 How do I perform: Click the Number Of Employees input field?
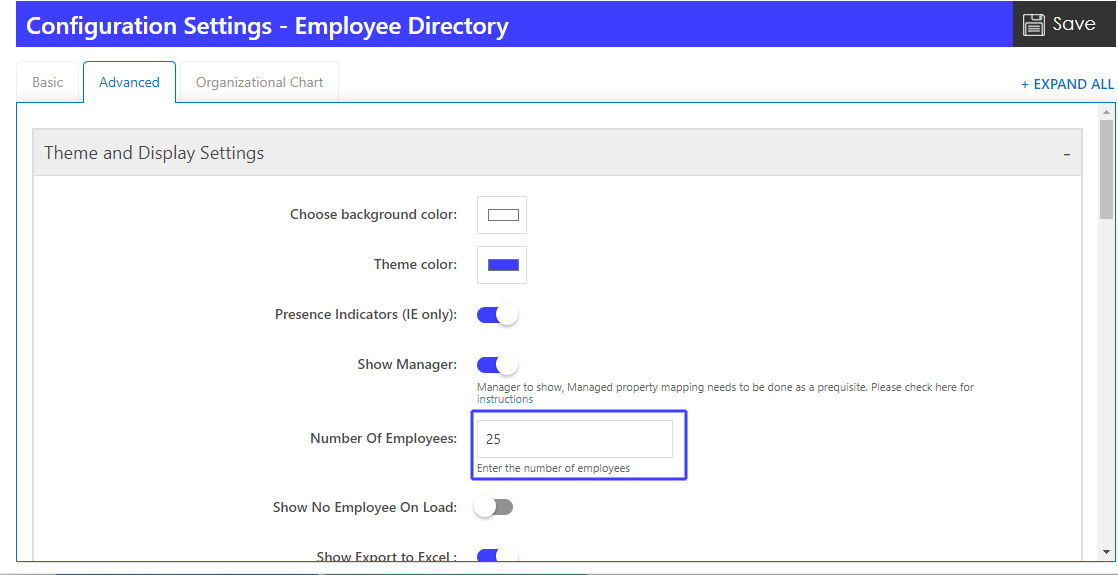click(574, 439)
